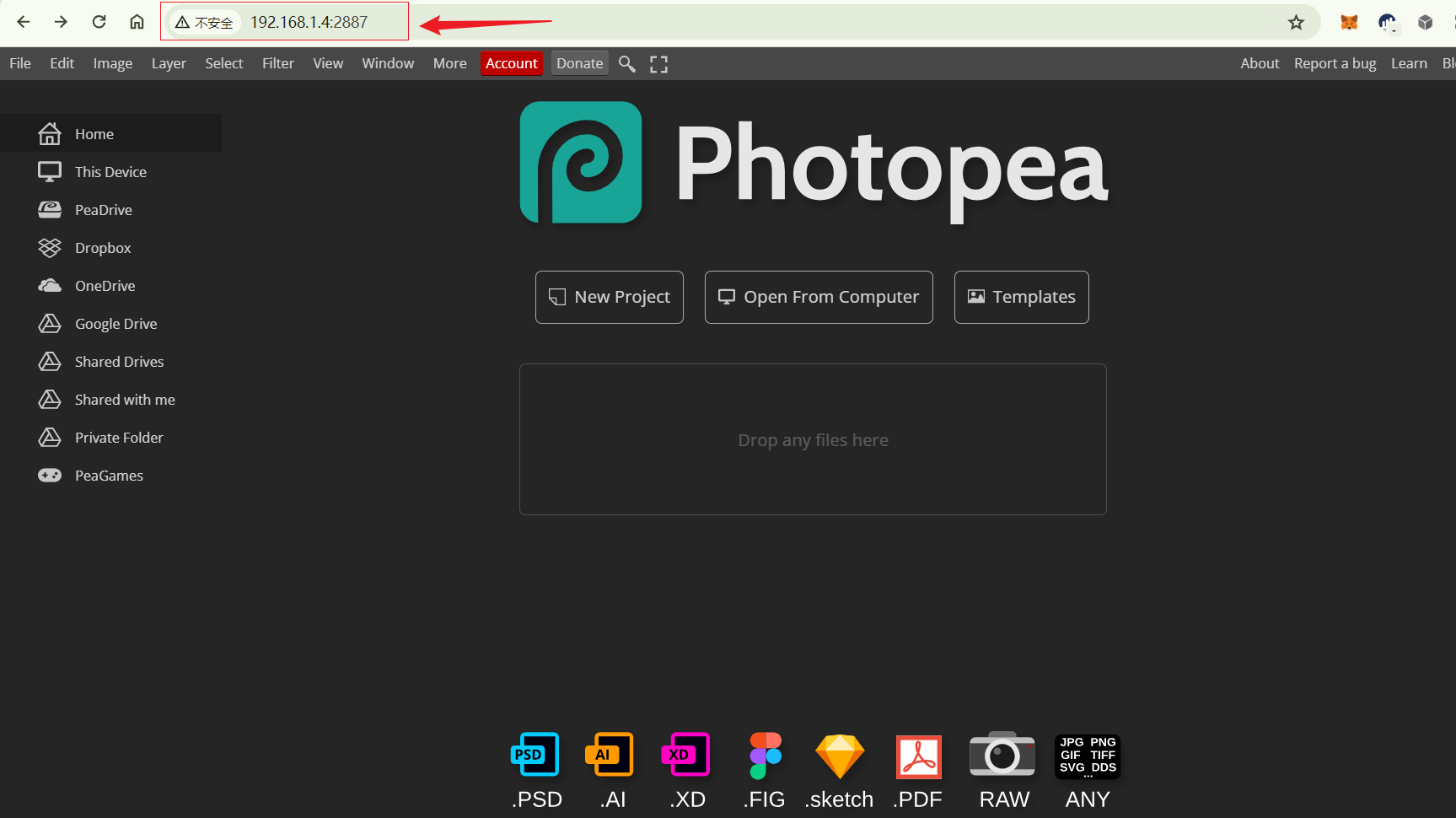
Task: Open the View menu
Action: coord(328,63)
